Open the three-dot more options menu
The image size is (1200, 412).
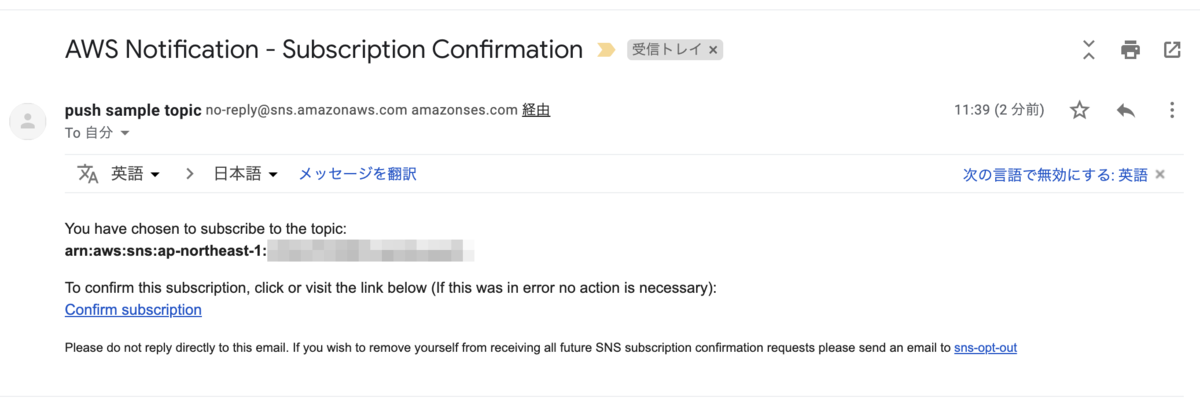tap(1172, 110)
